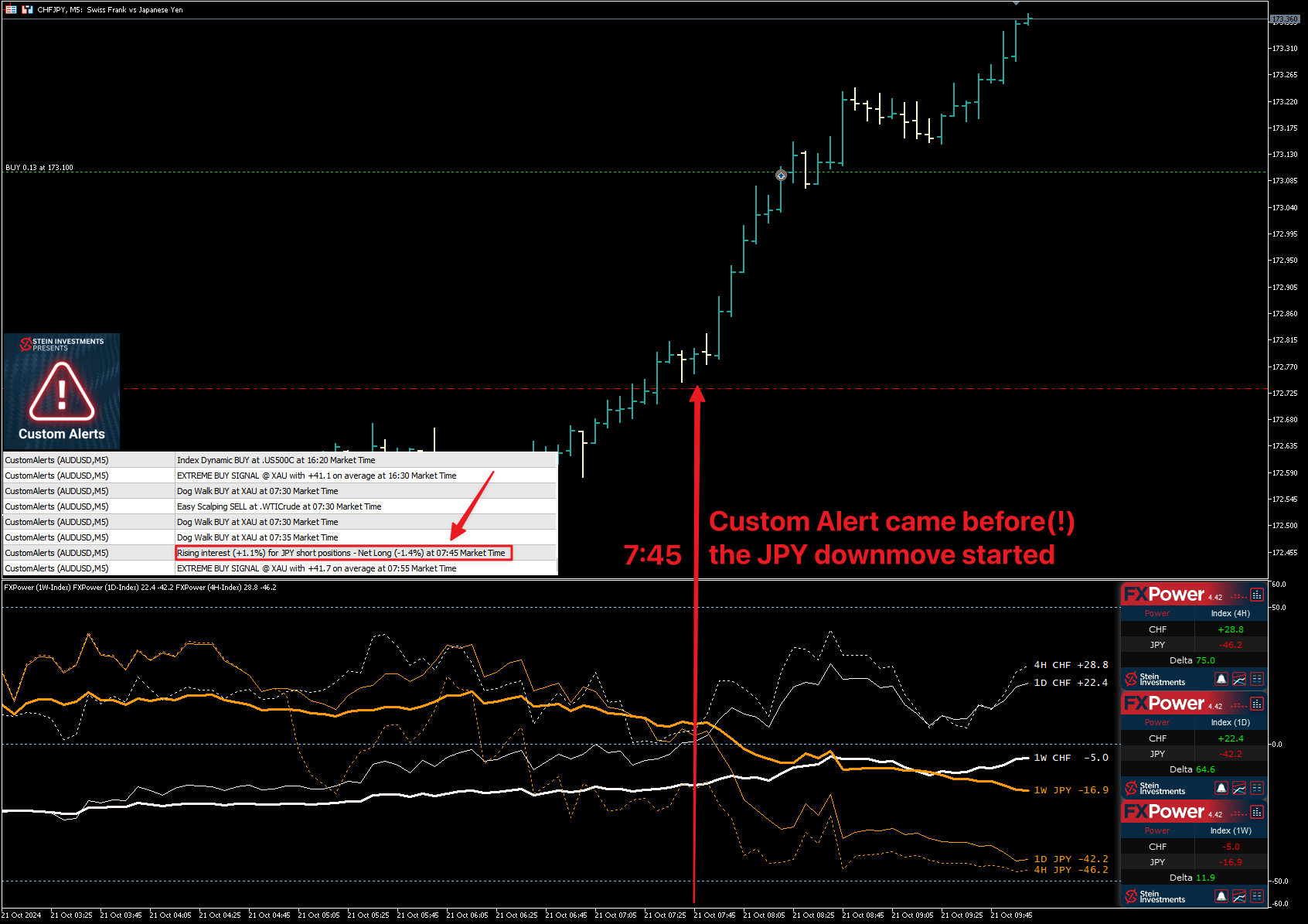Select 'Easy Scalping SELL at .WTICrude' alert
Image resolution: width=1308 pixels, height=924 pixels.
[280, 506]
